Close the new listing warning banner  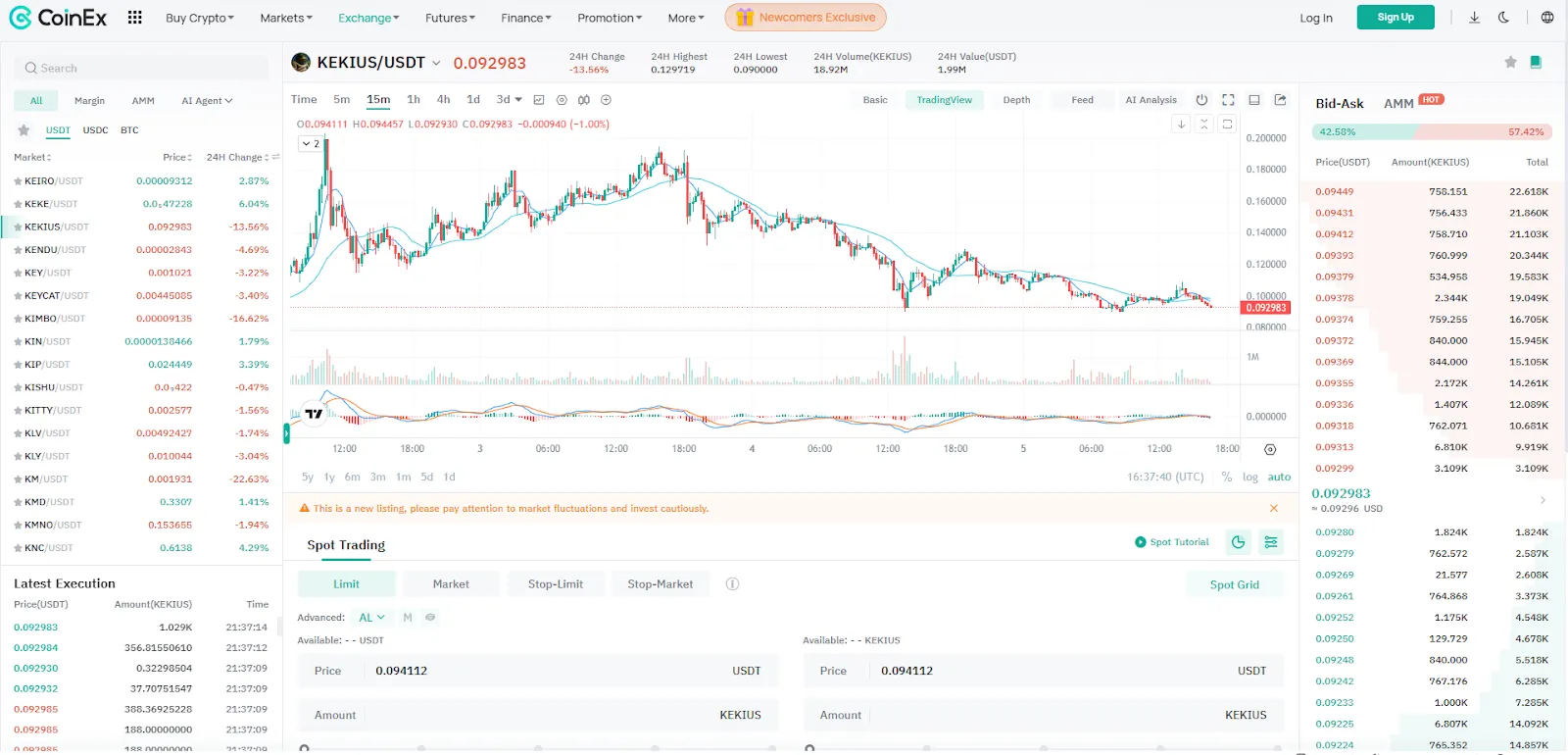point(1274,508)
